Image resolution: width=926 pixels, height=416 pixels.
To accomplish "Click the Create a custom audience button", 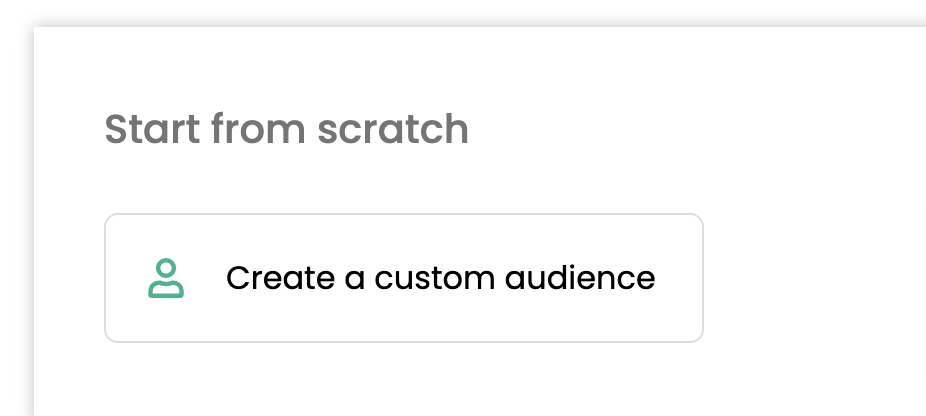I will coord(404,278).
